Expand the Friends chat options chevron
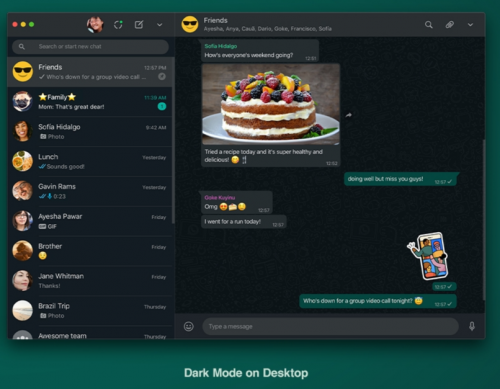 [x=470, y=25]
